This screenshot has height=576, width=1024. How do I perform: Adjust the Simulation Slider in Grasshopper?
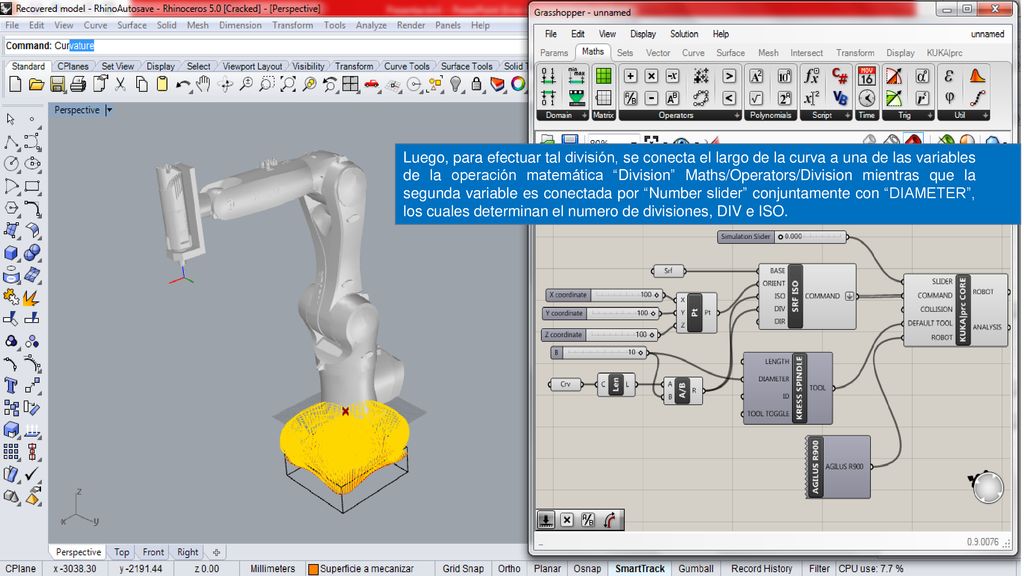[x=782, y=236]
